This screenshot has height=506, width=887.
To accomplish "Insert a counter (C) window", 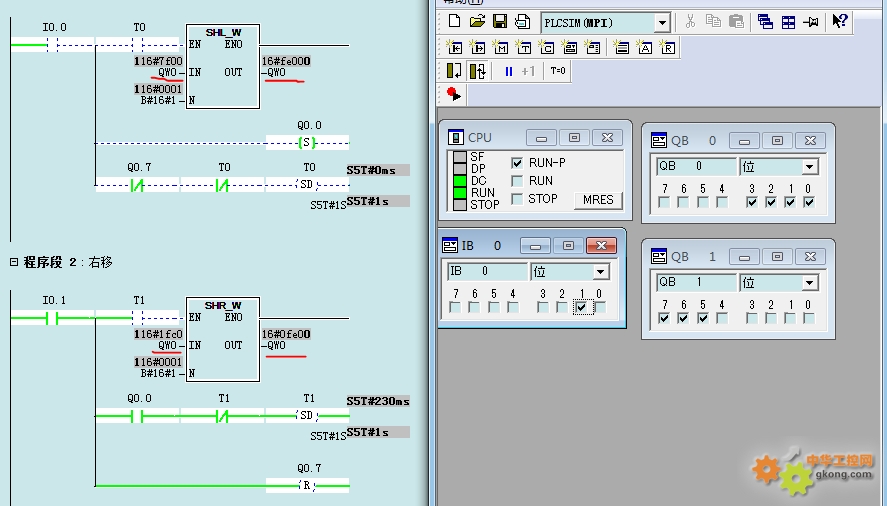I will pyautogui.click(x=546, y=48).
